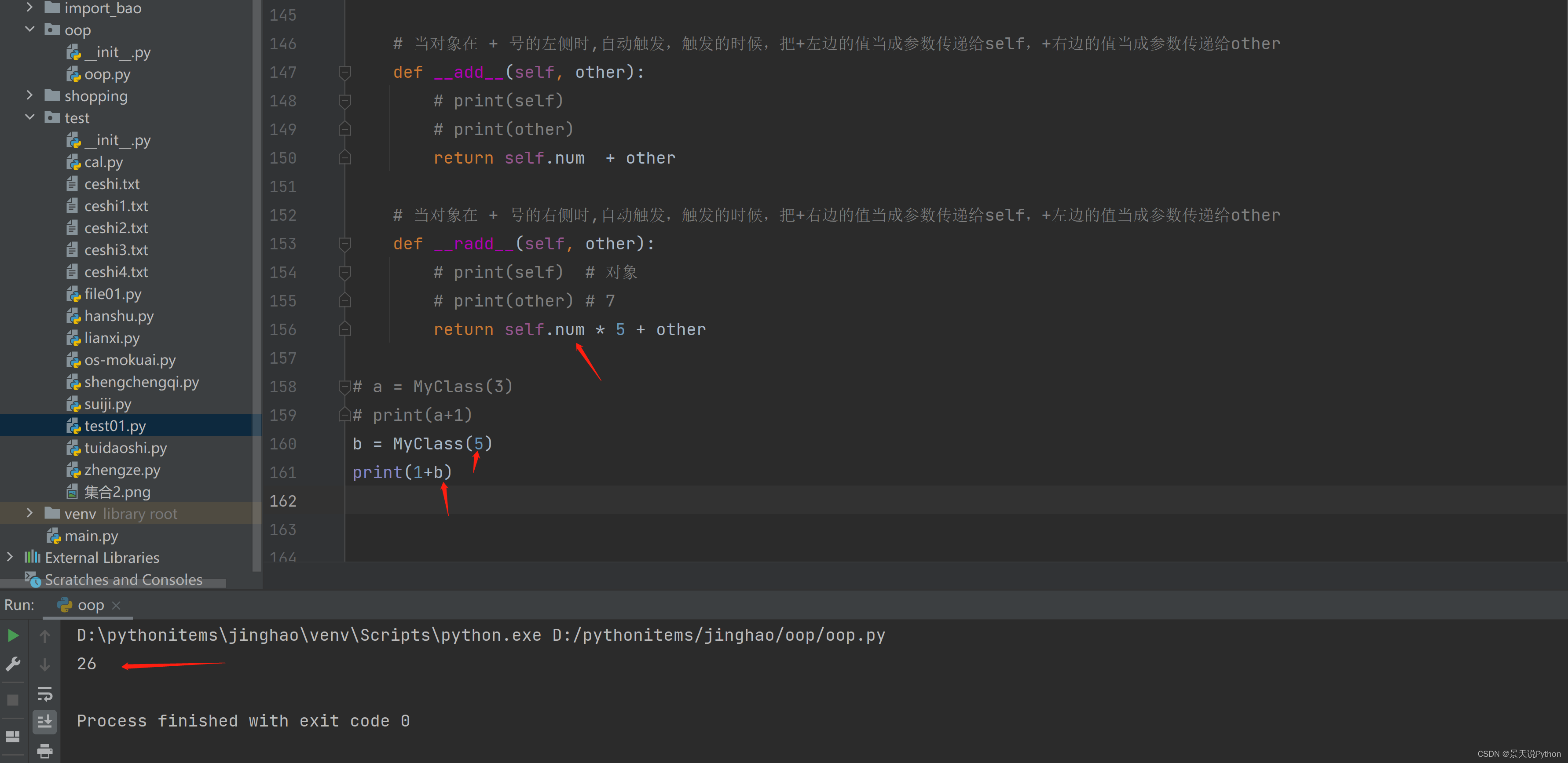
Task: Click project tree vertical scrollbar
Action: pos(257,286)
